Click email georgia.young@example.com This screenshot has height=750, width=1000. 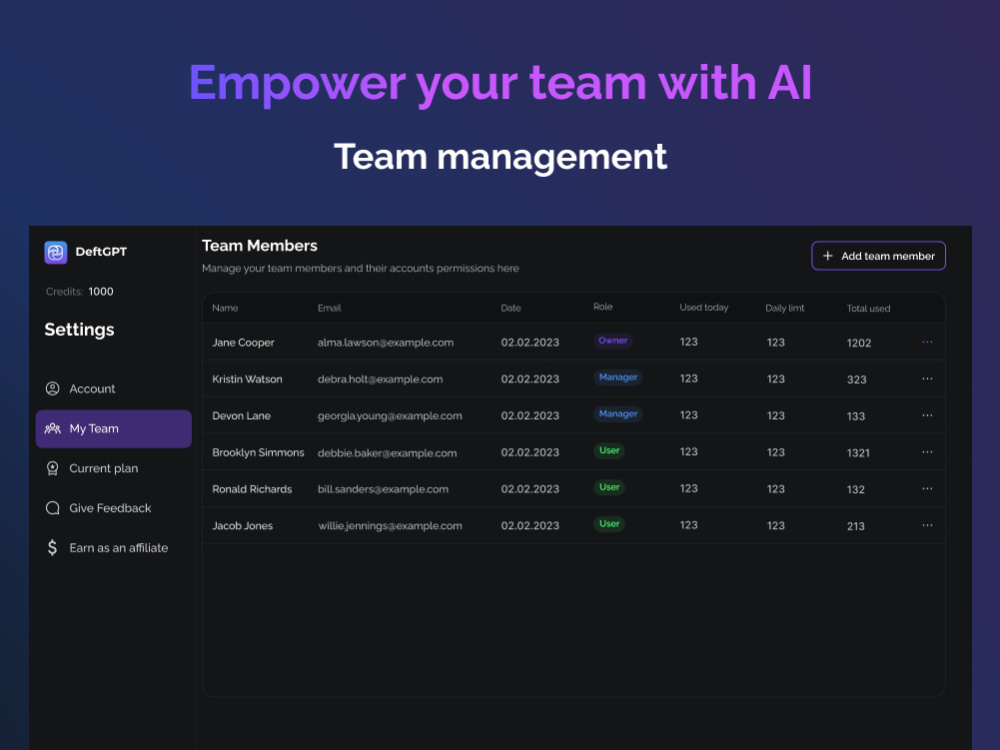pyautogui.click(x=390, y=416)
